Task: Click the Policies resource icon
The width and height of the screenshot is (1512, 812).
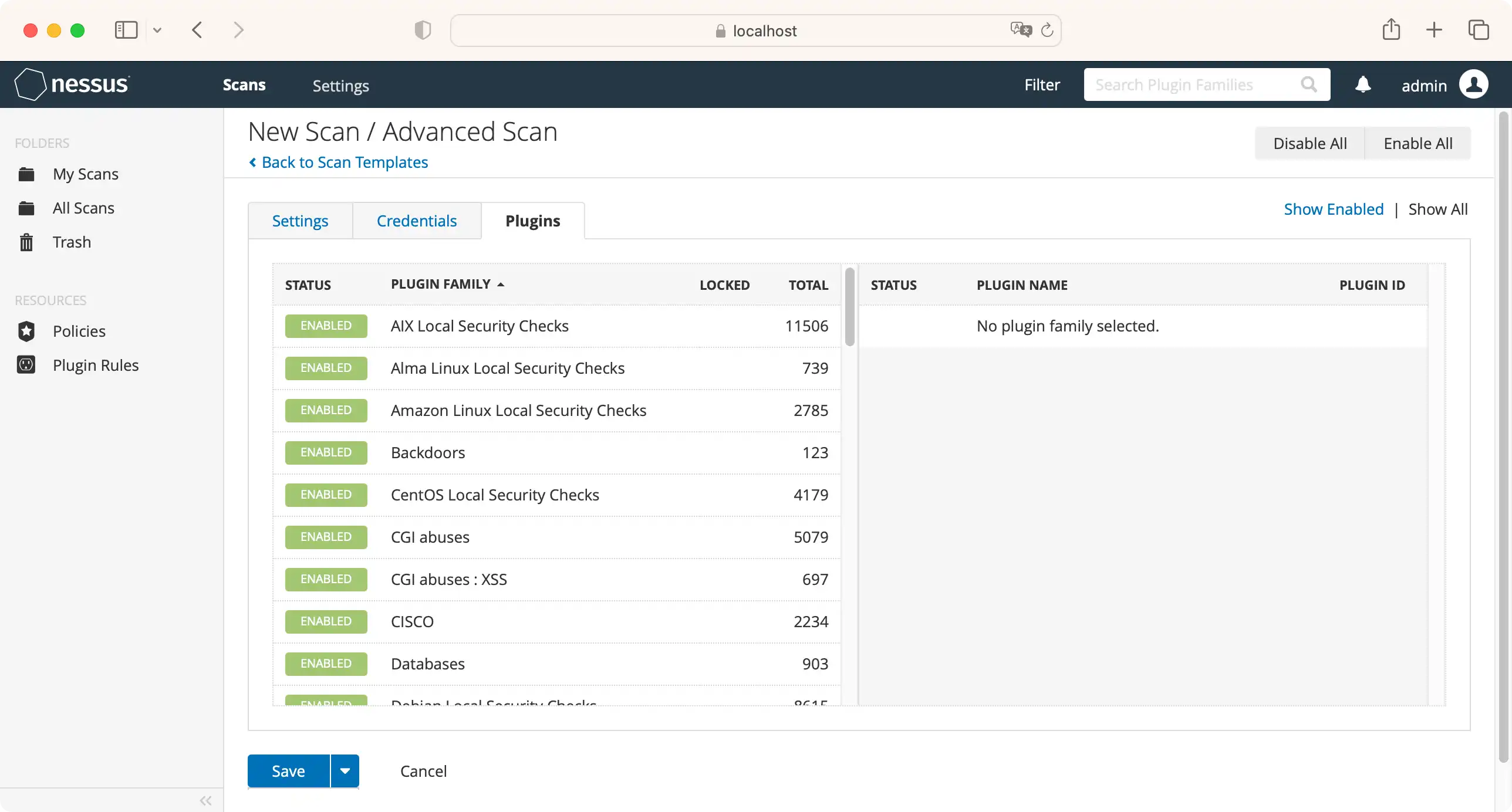Action: pos(26,330)
